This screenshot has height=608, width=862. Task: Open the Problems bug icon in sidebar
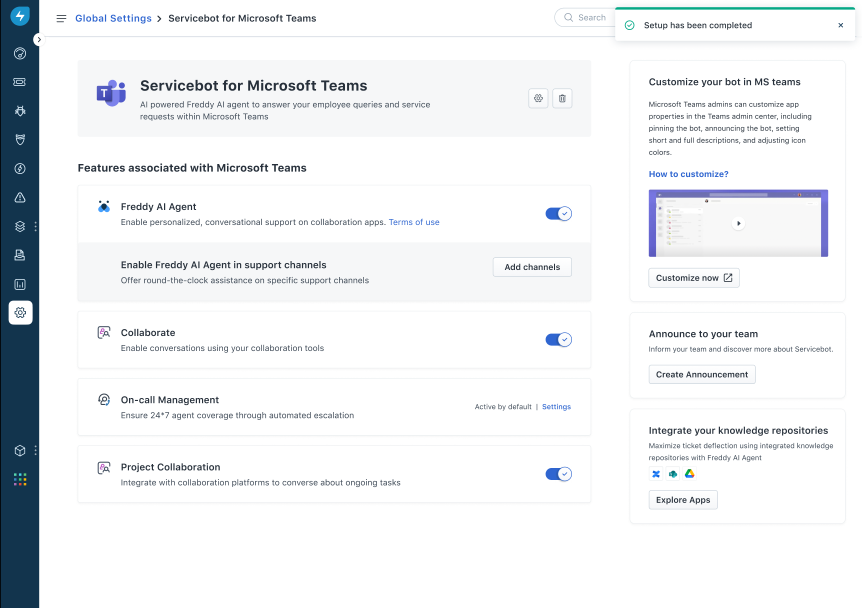[20, 111]
